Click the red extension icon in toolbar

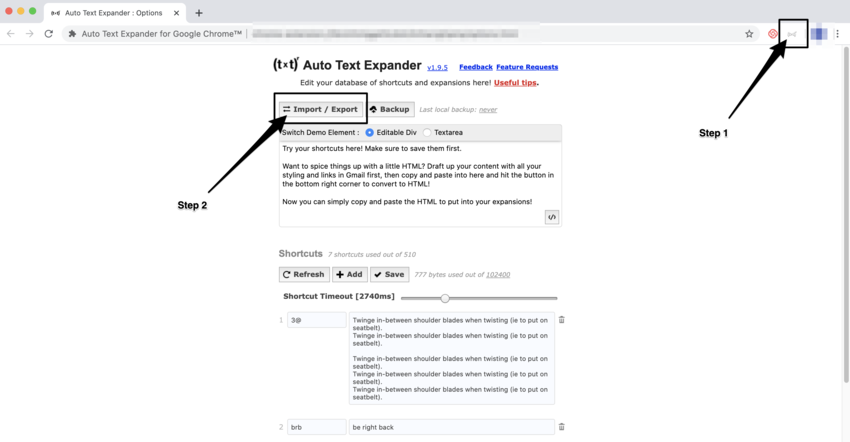773,34
